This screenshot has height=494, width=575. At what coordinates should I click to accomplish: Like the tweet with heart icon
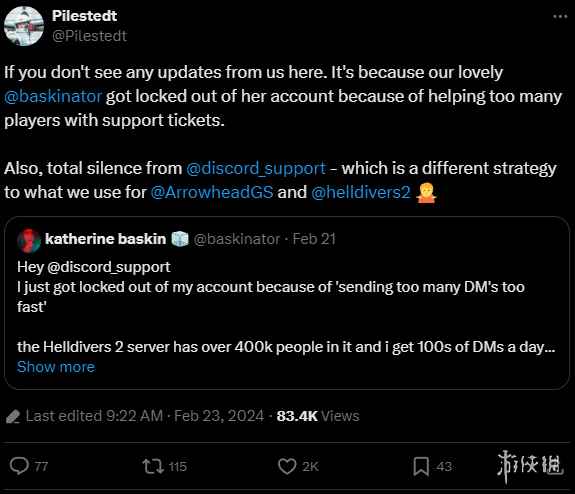pyautogui.click(x=287, y=466)
